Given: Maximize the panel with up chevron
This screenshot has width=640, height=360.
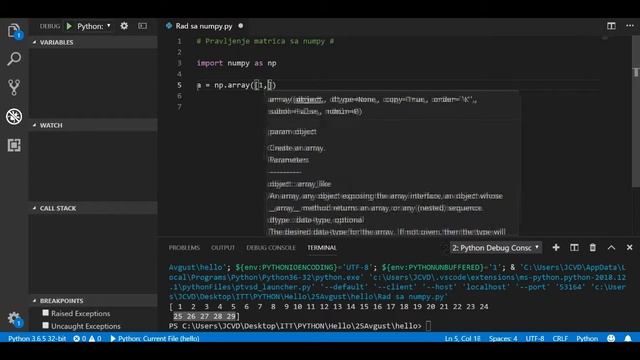Looking at the screenshot, I should [611, 247].
